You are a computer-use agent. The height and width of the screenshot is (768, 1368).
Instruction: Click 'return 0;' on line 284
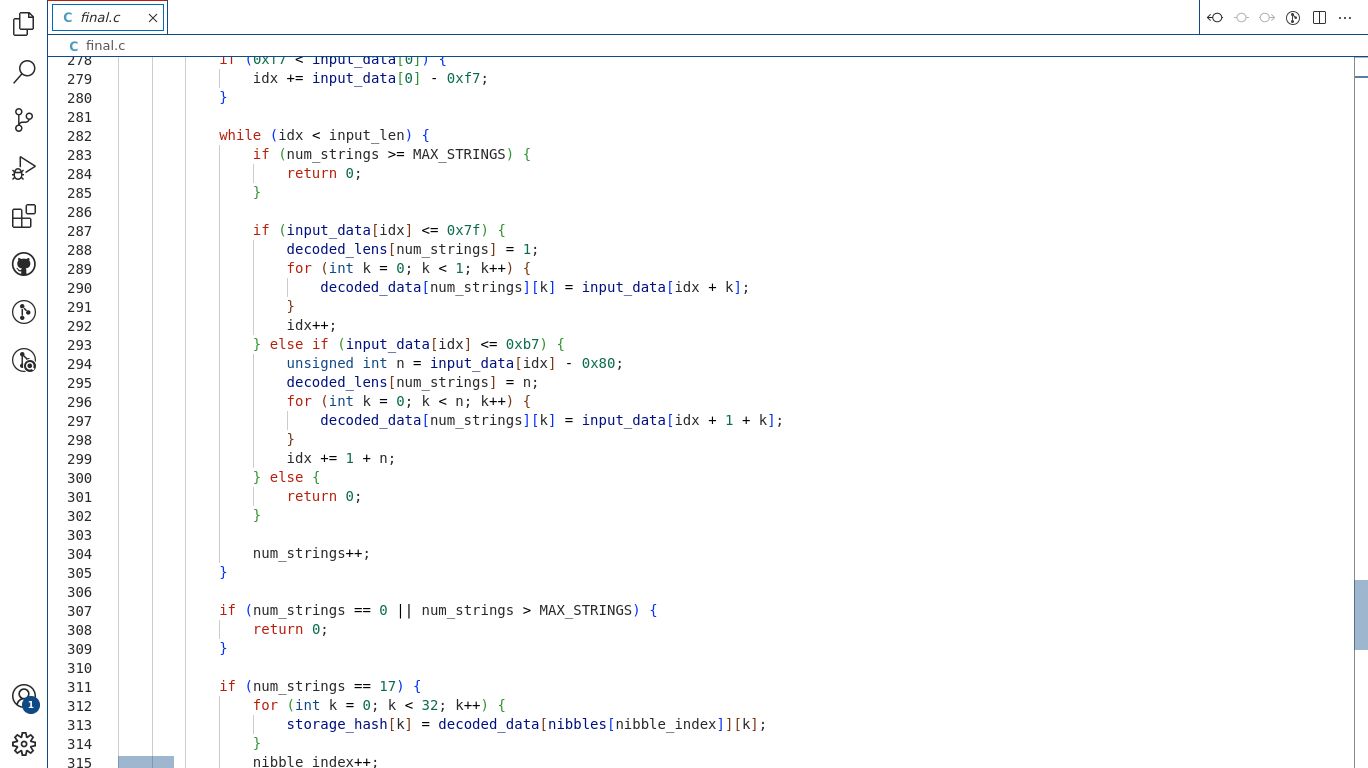[x=324, y=174]
